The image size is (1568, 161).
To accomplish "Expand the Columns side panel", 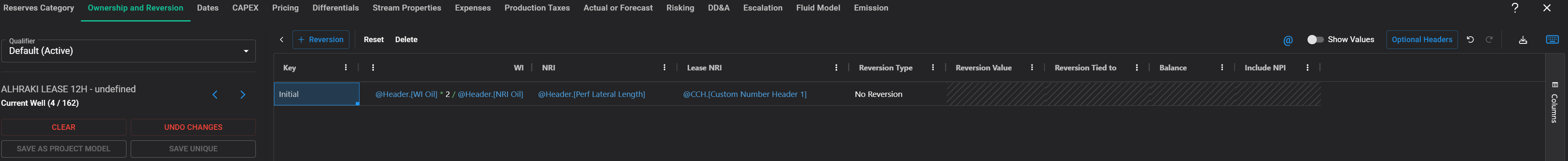I will point(1553,103).
